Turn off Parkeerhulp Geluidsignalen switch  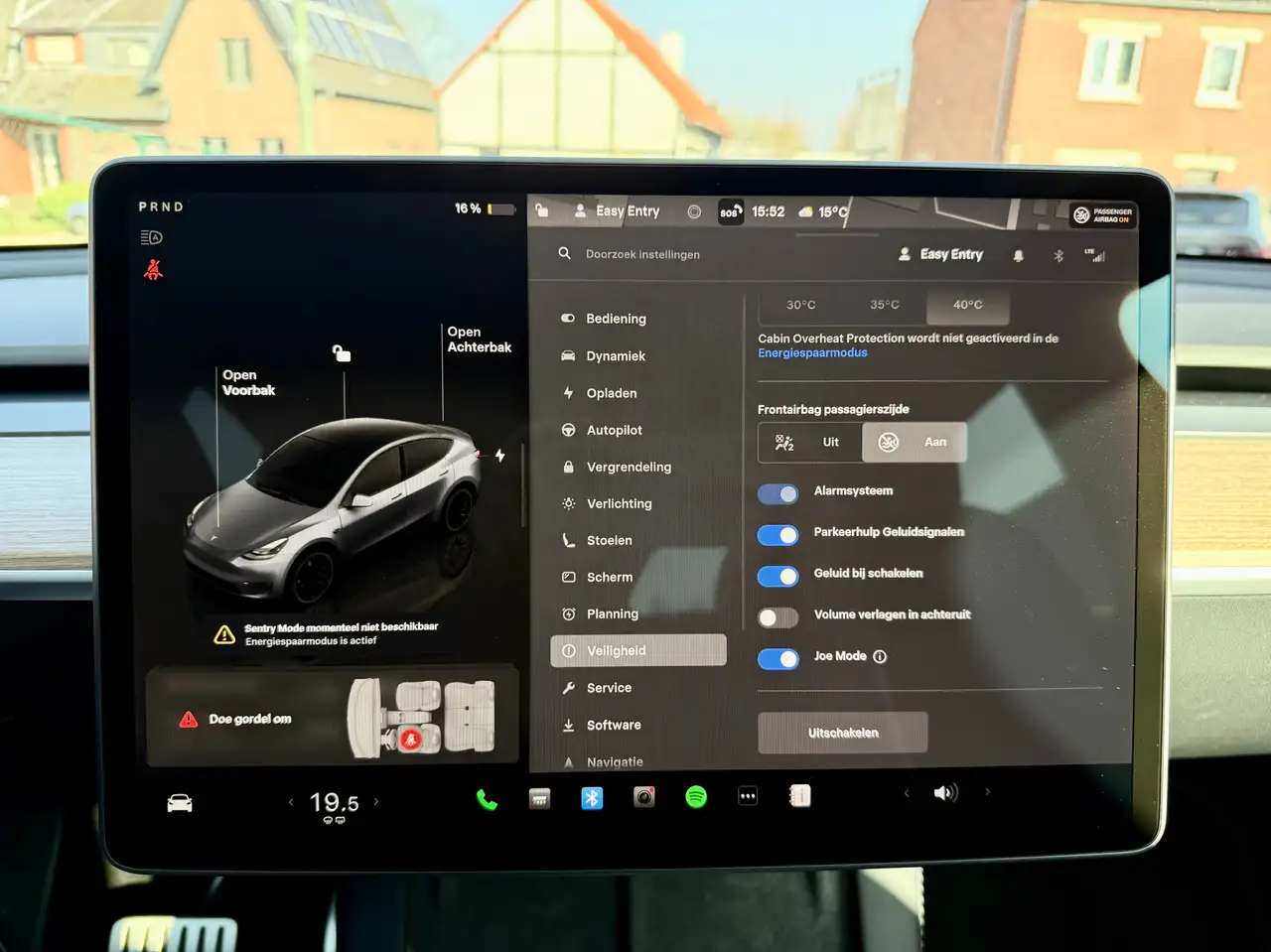777,535
